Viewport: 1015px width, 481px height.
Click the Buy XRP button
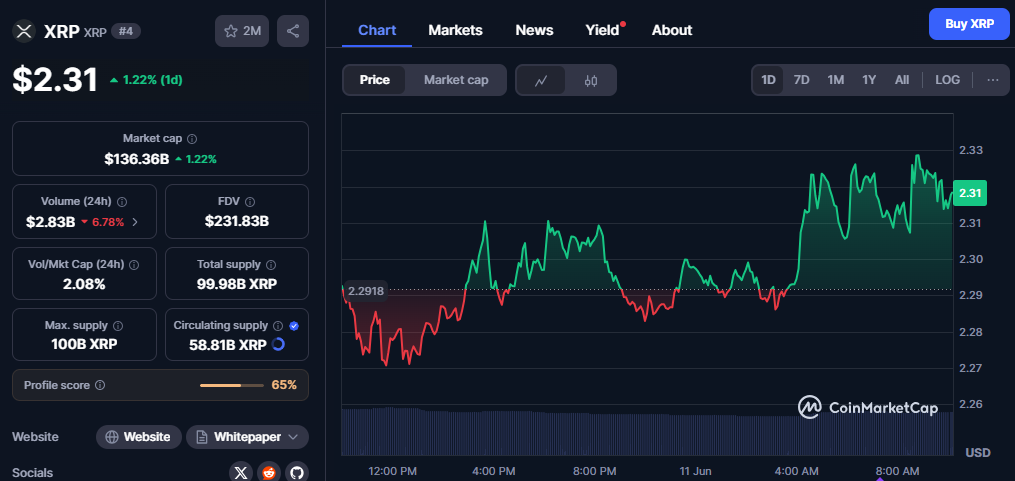pyautogui.click(x=969, y=24)
